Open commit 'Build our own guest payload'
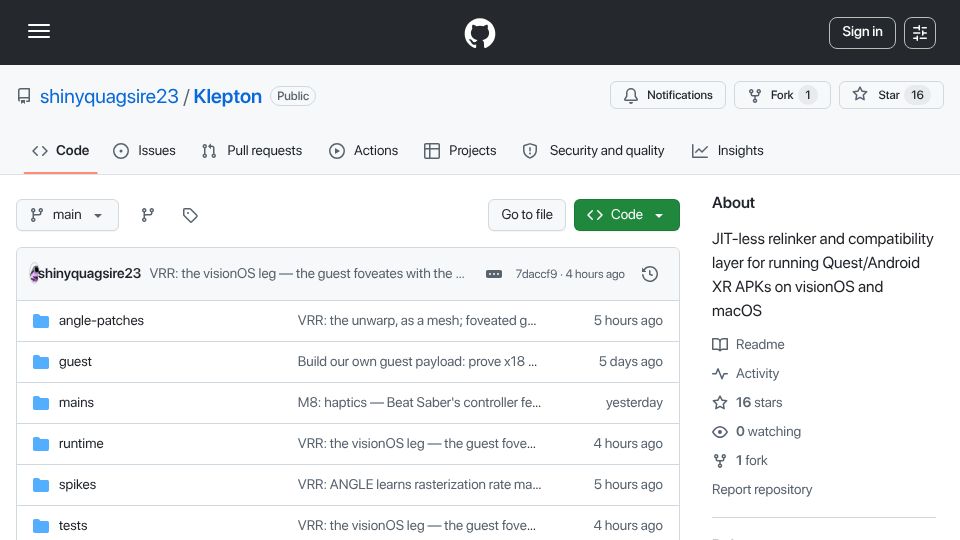This screenshot has height=540, width=960. click(417, 362)
